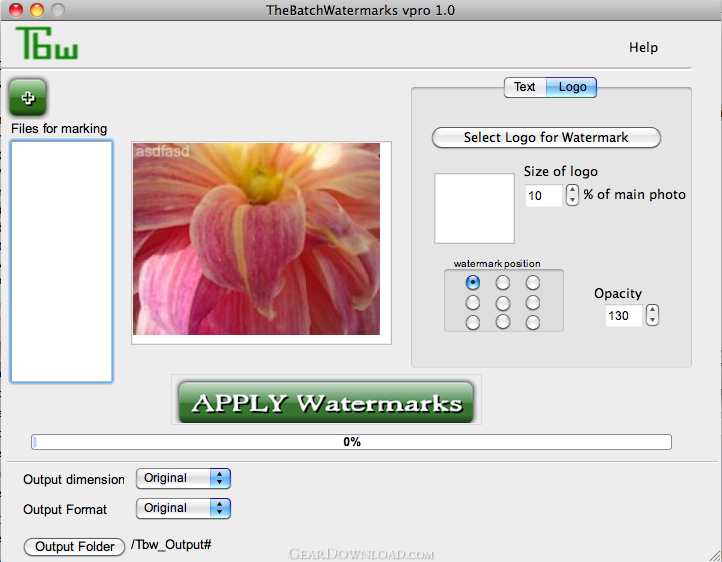Click the logo preview box
Screen dimensions: 722x562
(474, 208)
